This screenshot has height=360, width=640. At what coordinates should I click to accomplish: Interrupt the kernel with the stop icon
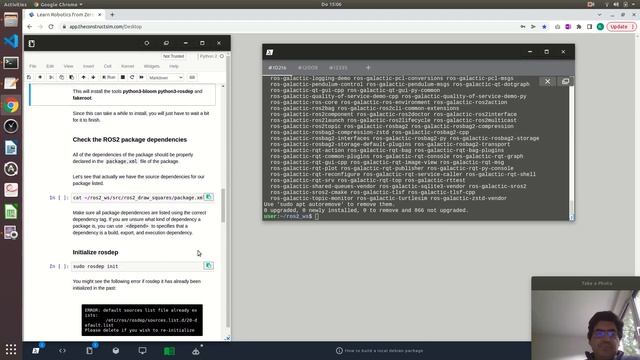coord(122,77)
